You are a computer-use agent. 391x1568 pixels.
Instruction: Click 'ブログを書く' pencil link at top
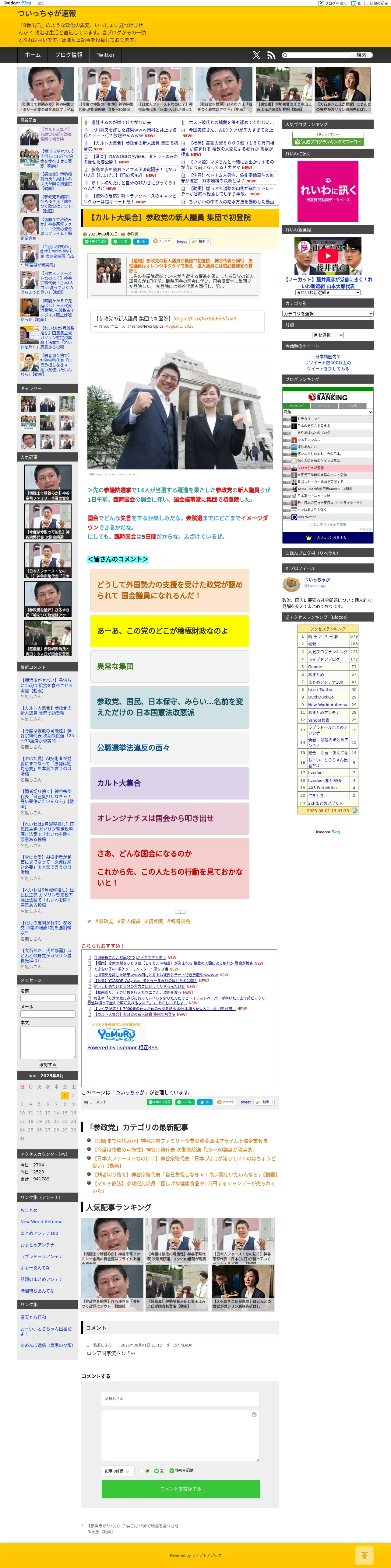pos(333,3)
